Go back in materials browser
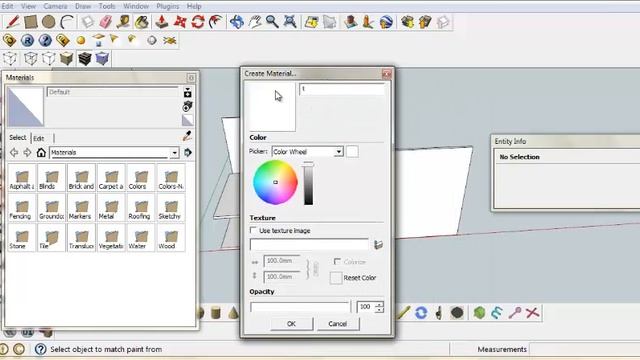Viewport: 640px width, 360px height. 14,153
